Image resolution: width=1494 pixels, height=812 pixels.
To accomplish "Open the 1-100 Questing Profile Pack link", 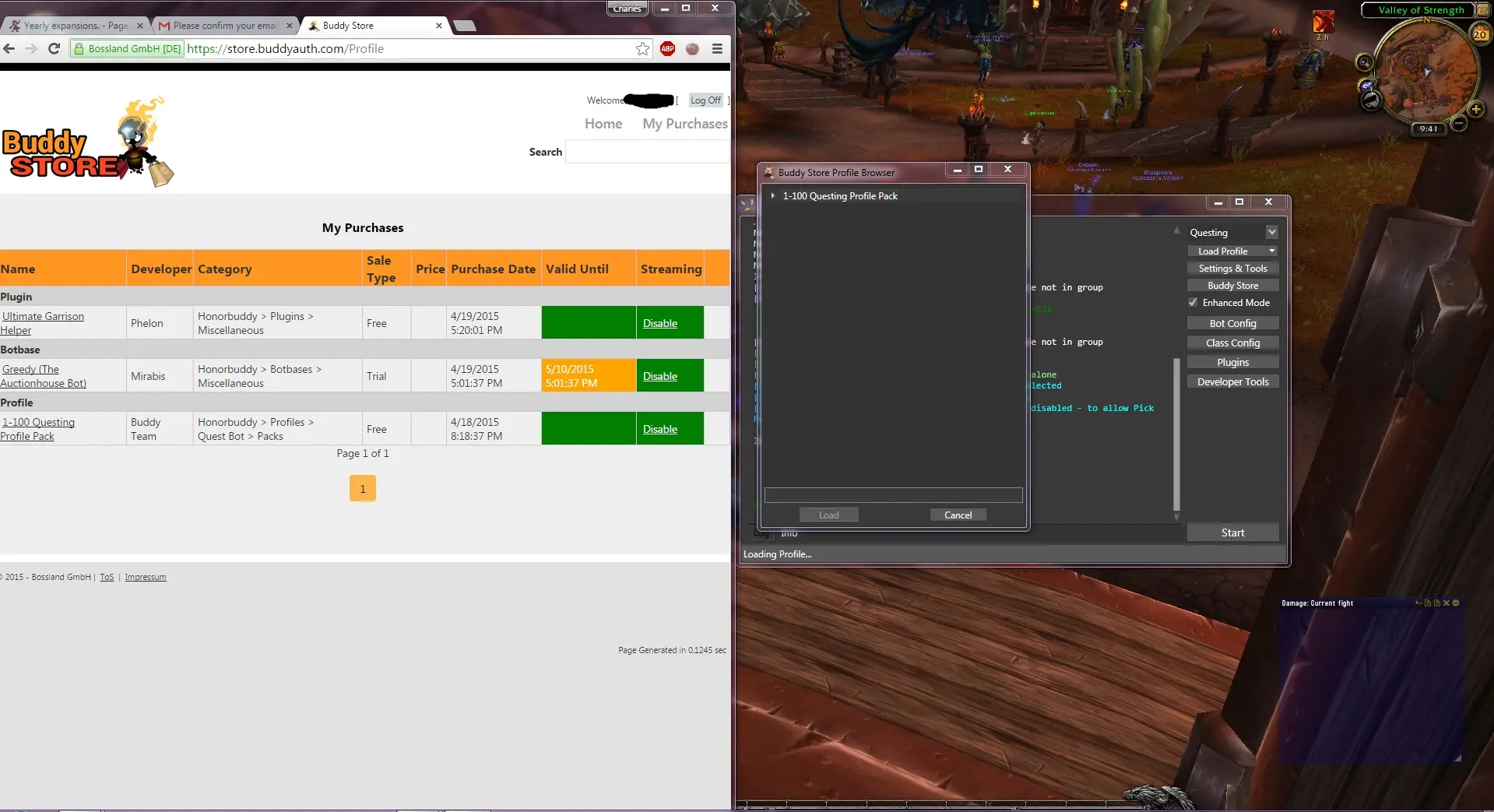I will click(37, 429).
